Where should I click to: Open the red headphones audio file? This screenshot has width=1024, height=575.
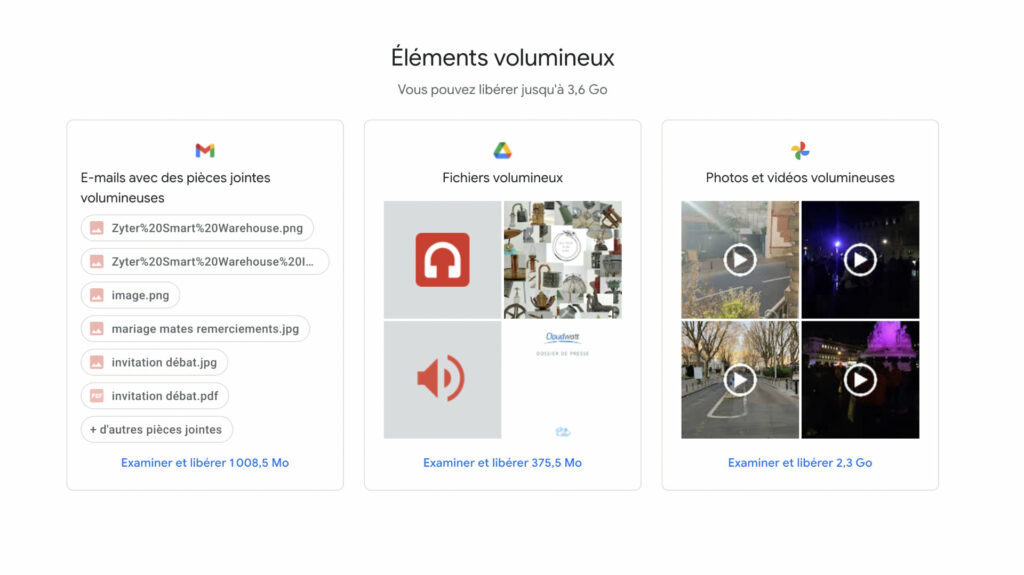point(442,260)
